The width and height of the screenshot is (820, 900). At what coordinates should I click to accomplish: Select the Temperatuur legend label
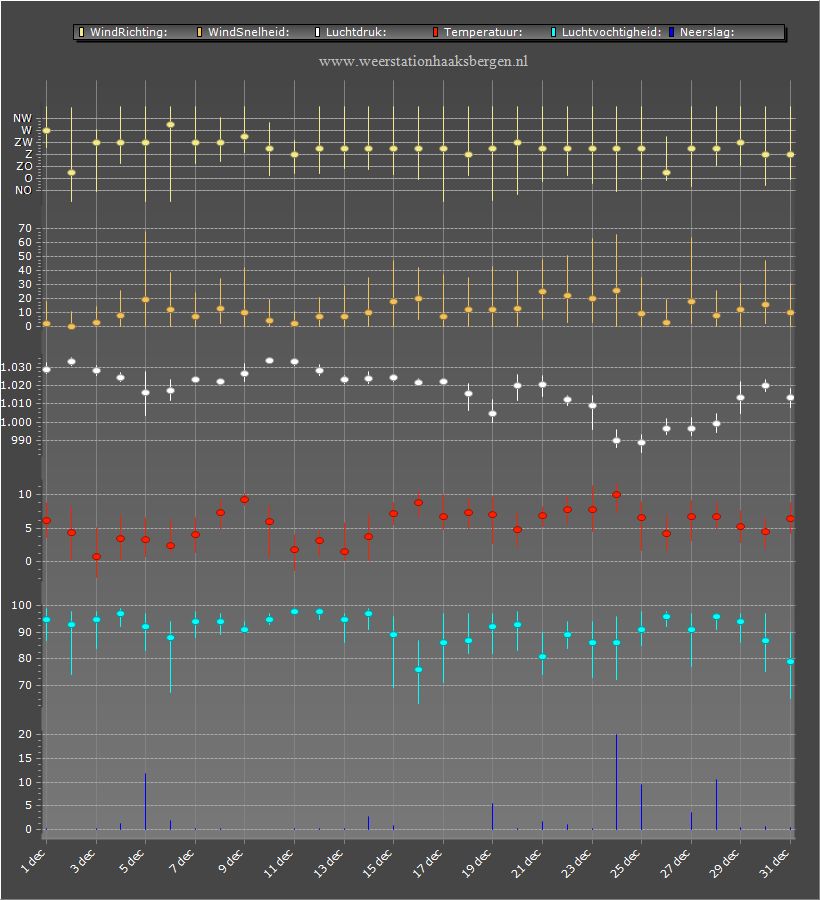483,32
